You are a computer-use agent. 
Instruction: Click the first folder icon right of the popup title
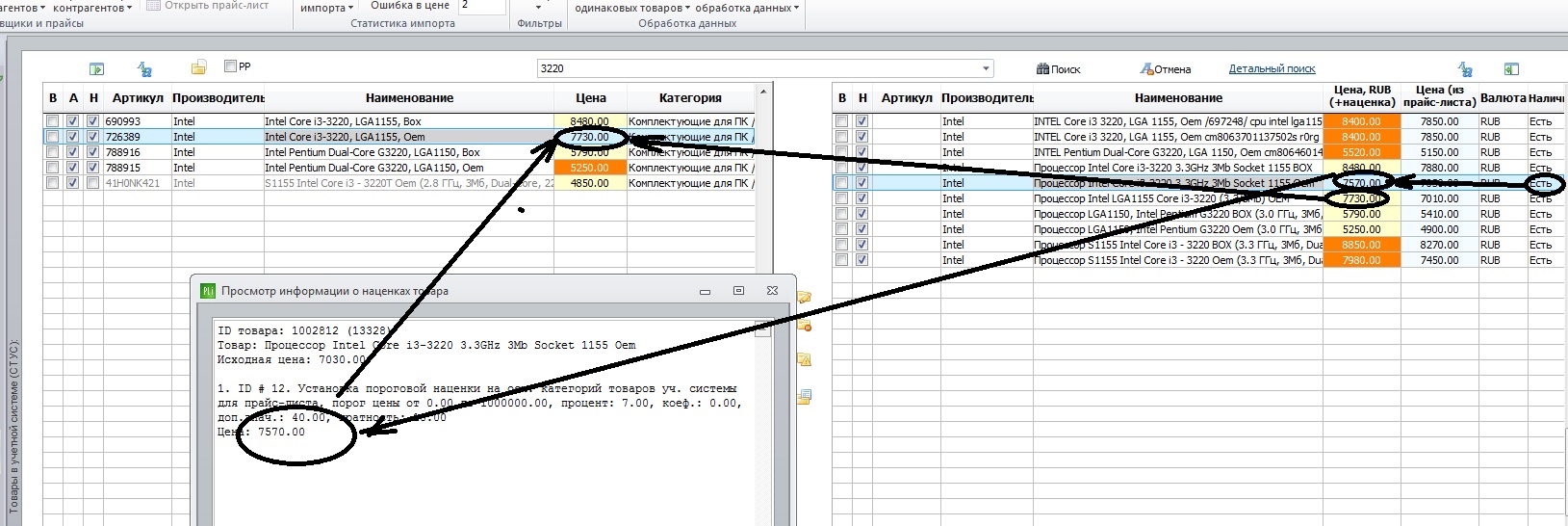tap(804, 298)
